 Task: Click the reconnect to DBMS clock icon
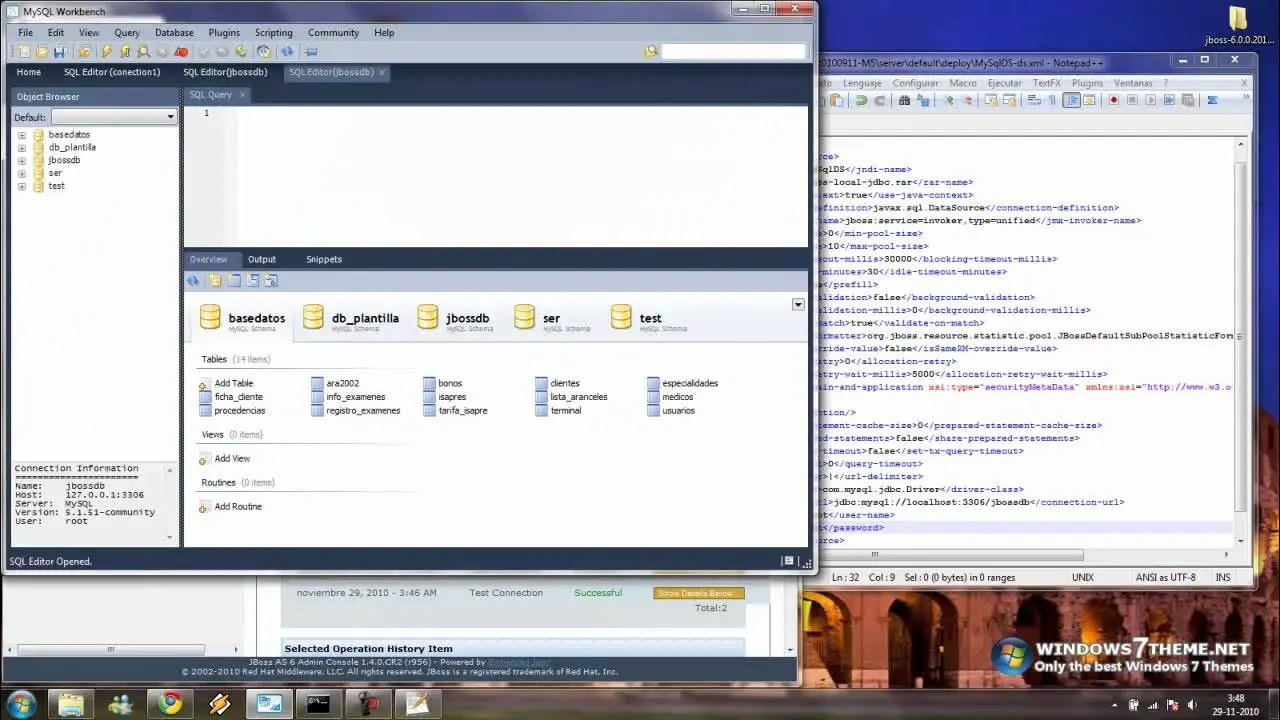pyautogui.click(x=263, y=51)
